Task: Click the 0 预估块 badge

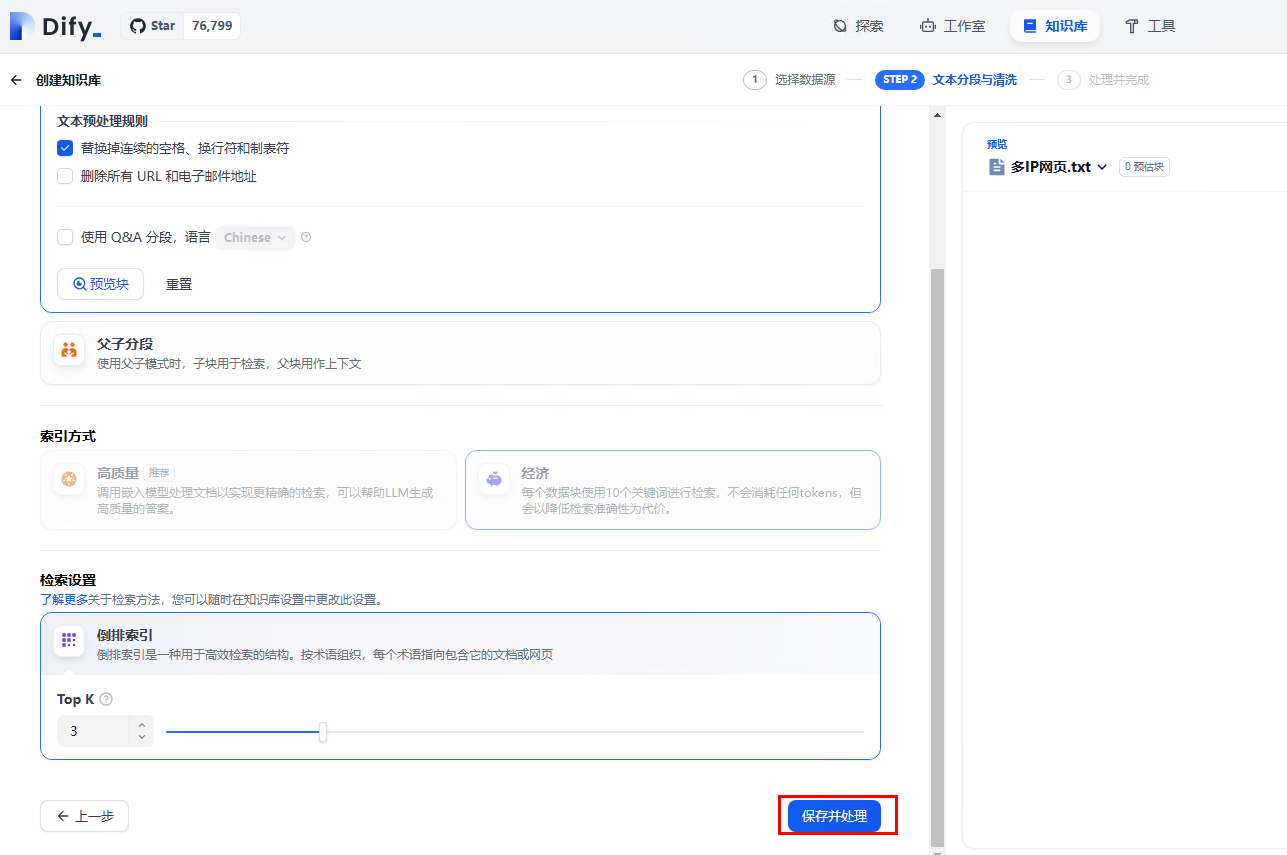Action: pos(1144,167)
